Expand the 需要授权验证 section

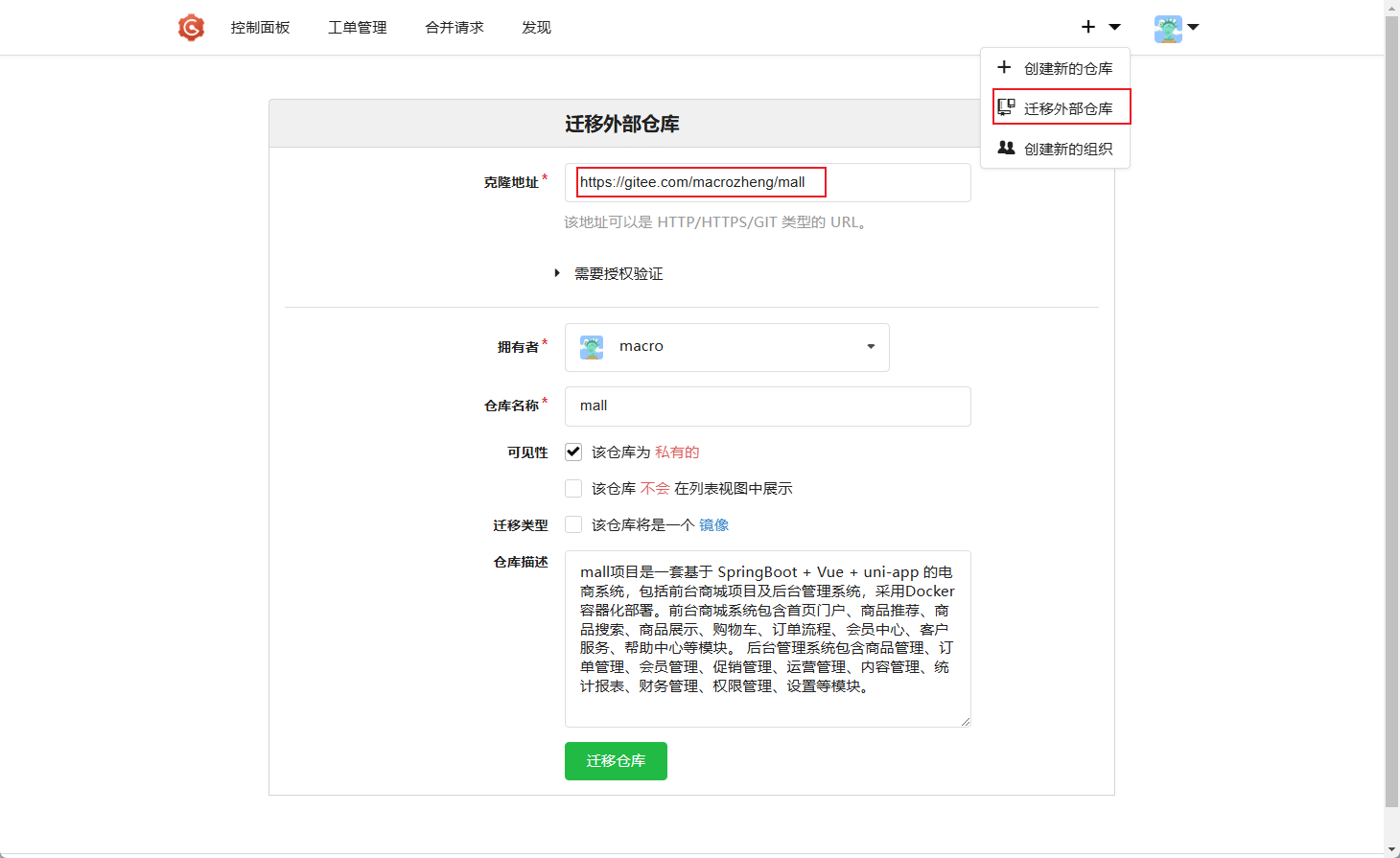tap(557, 273)
